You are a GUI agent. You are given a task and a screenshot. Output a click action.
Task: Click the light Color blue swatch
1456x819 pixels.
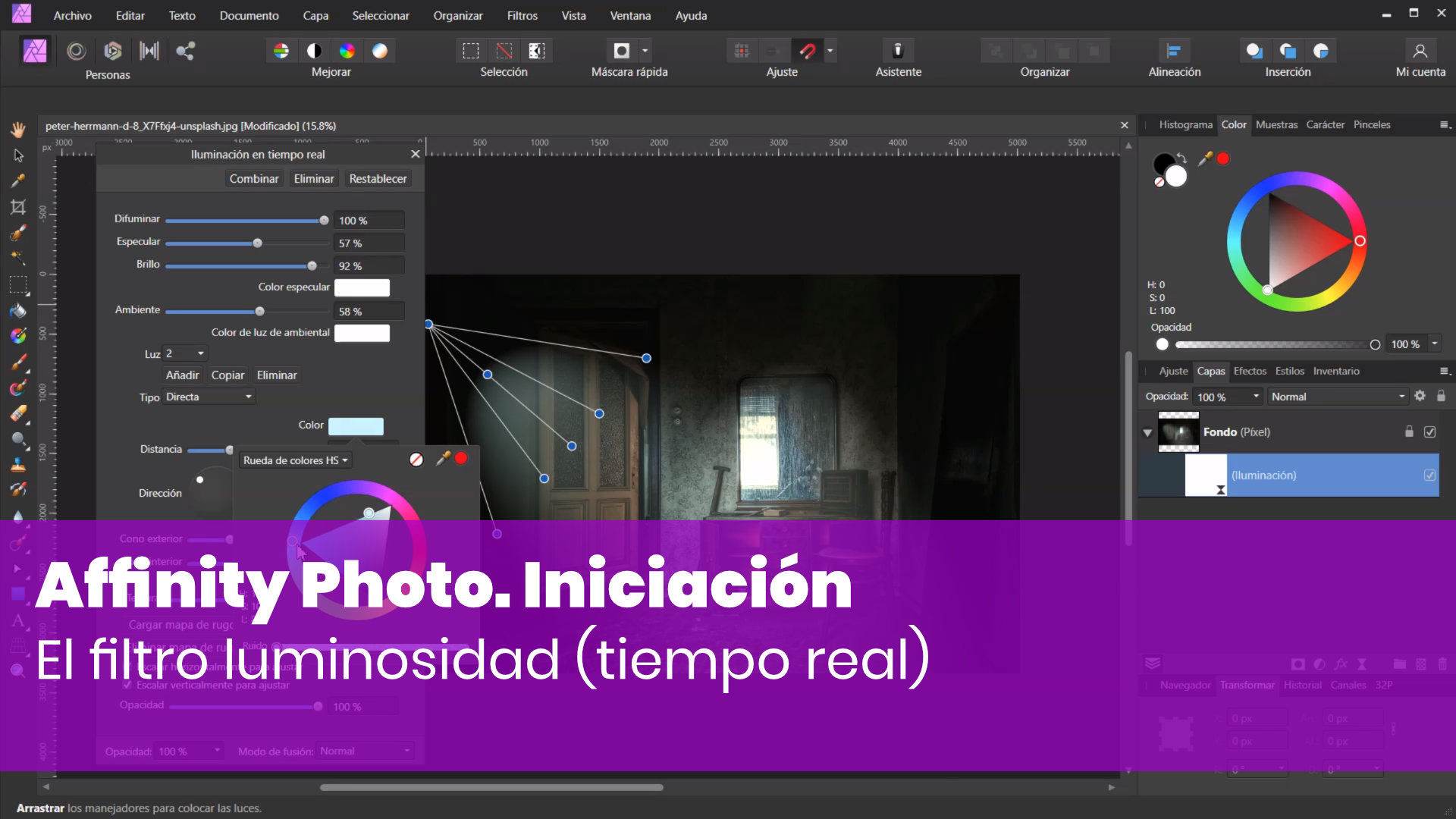356,425
